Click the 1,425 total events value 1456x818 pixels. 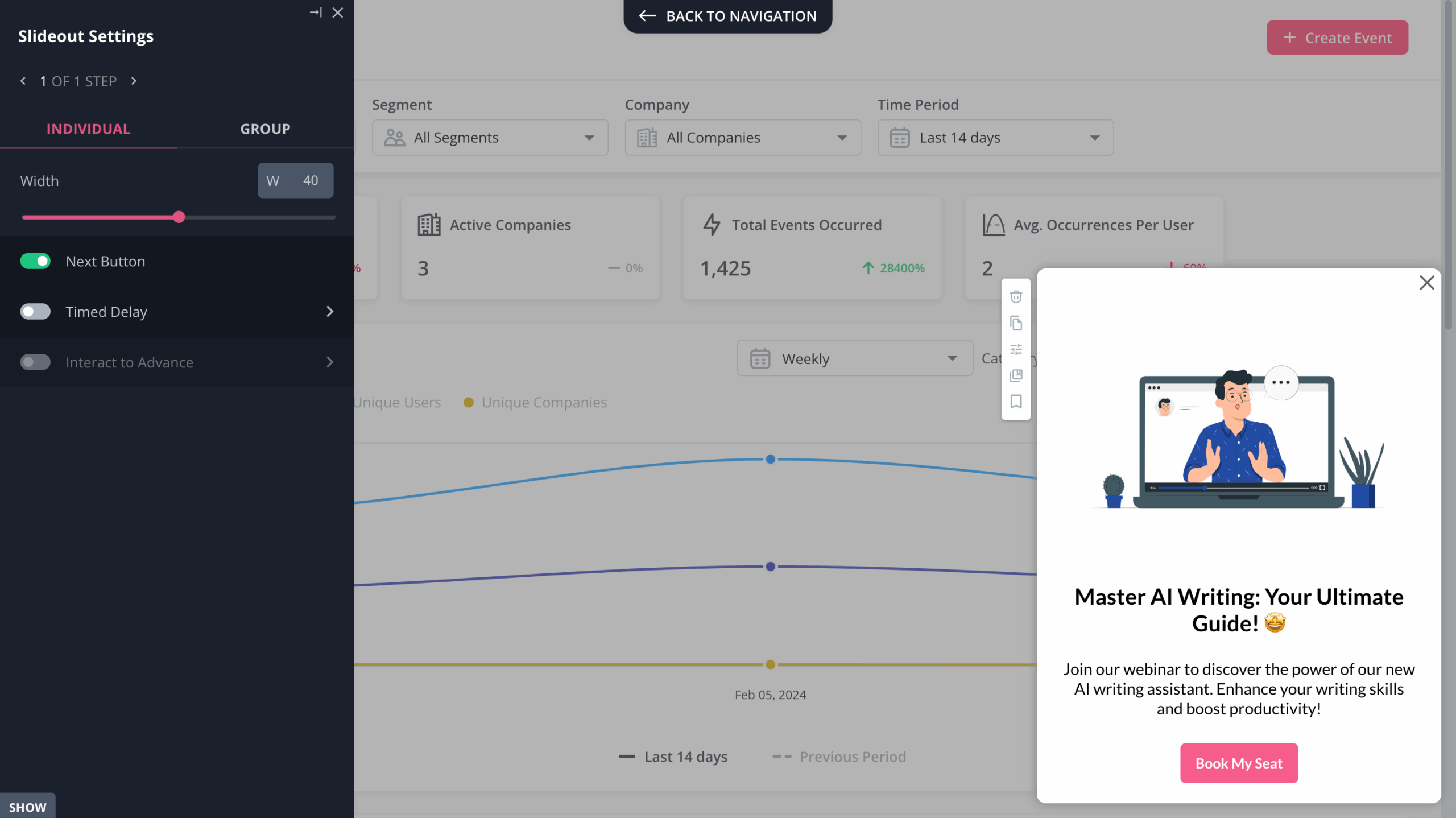[725, 268]
